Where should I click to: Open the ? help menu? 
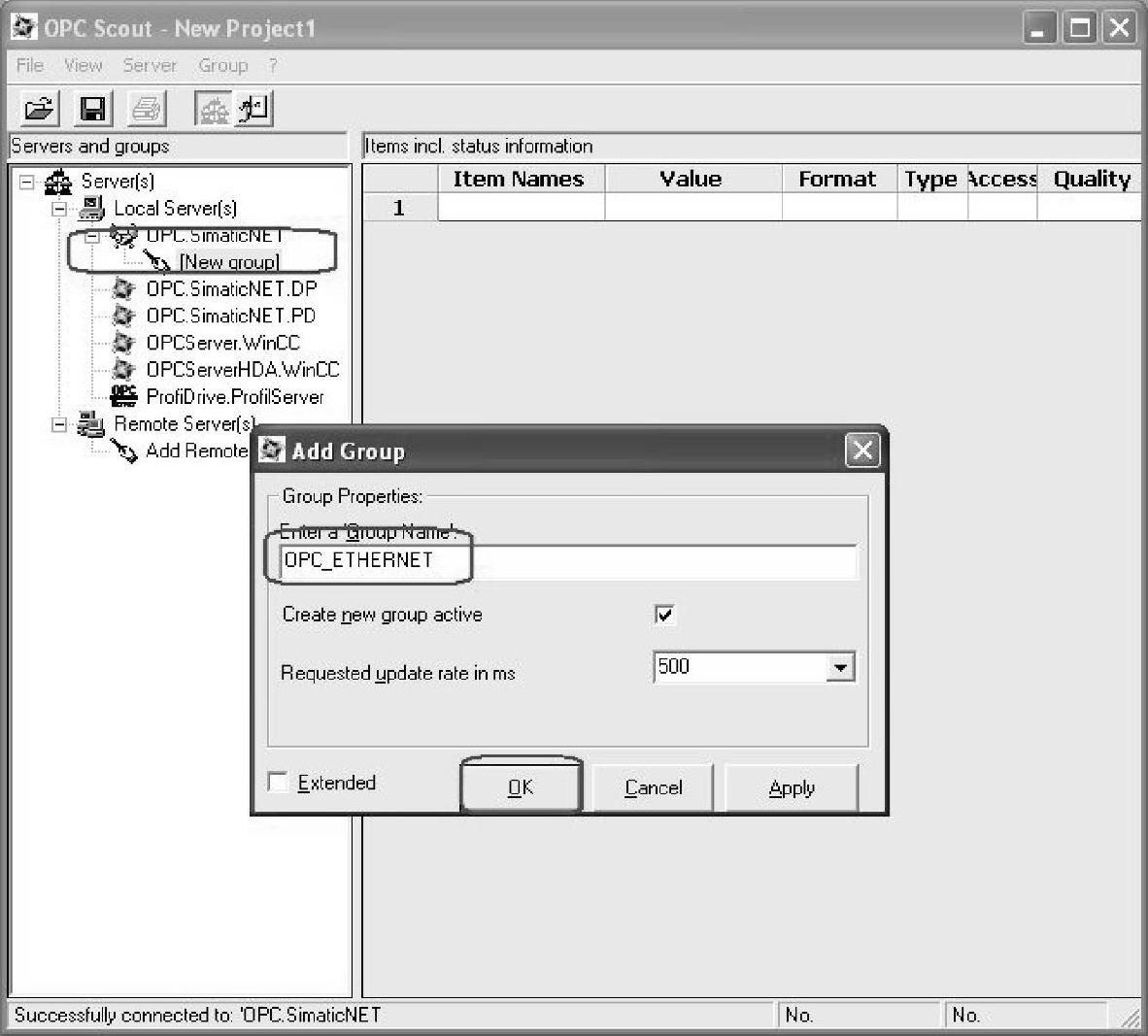[x=272, y=65]
